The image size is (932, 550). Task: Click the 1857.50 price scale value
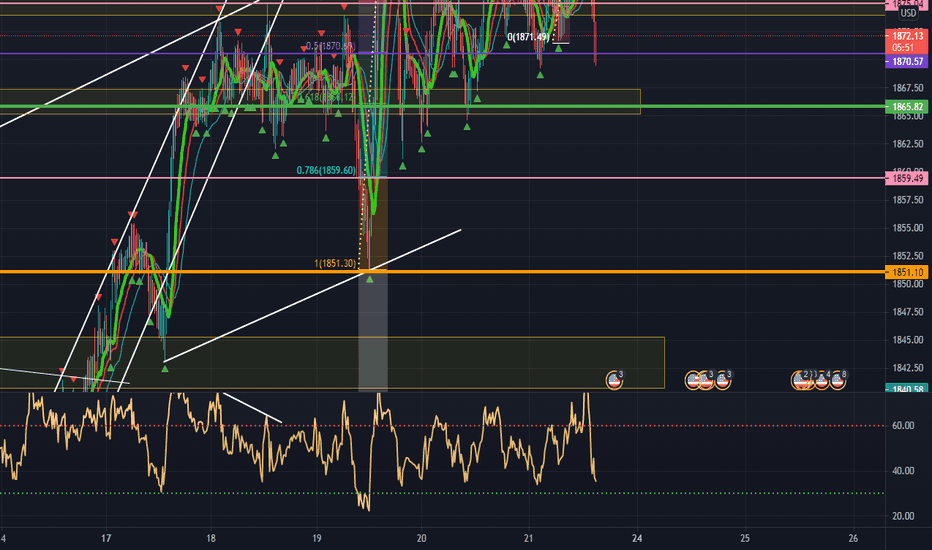(x=908, y=200)
